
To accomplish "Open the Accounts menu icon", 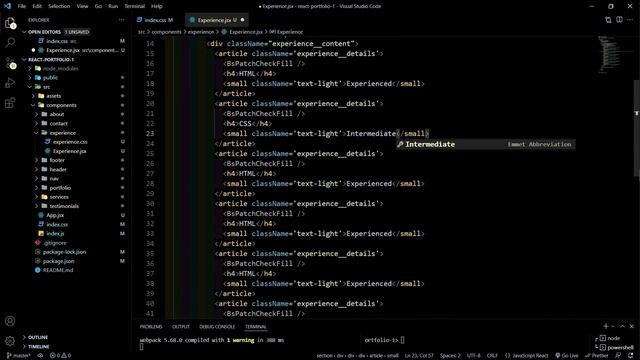I will pyautogui.click(x=10, y=321).
